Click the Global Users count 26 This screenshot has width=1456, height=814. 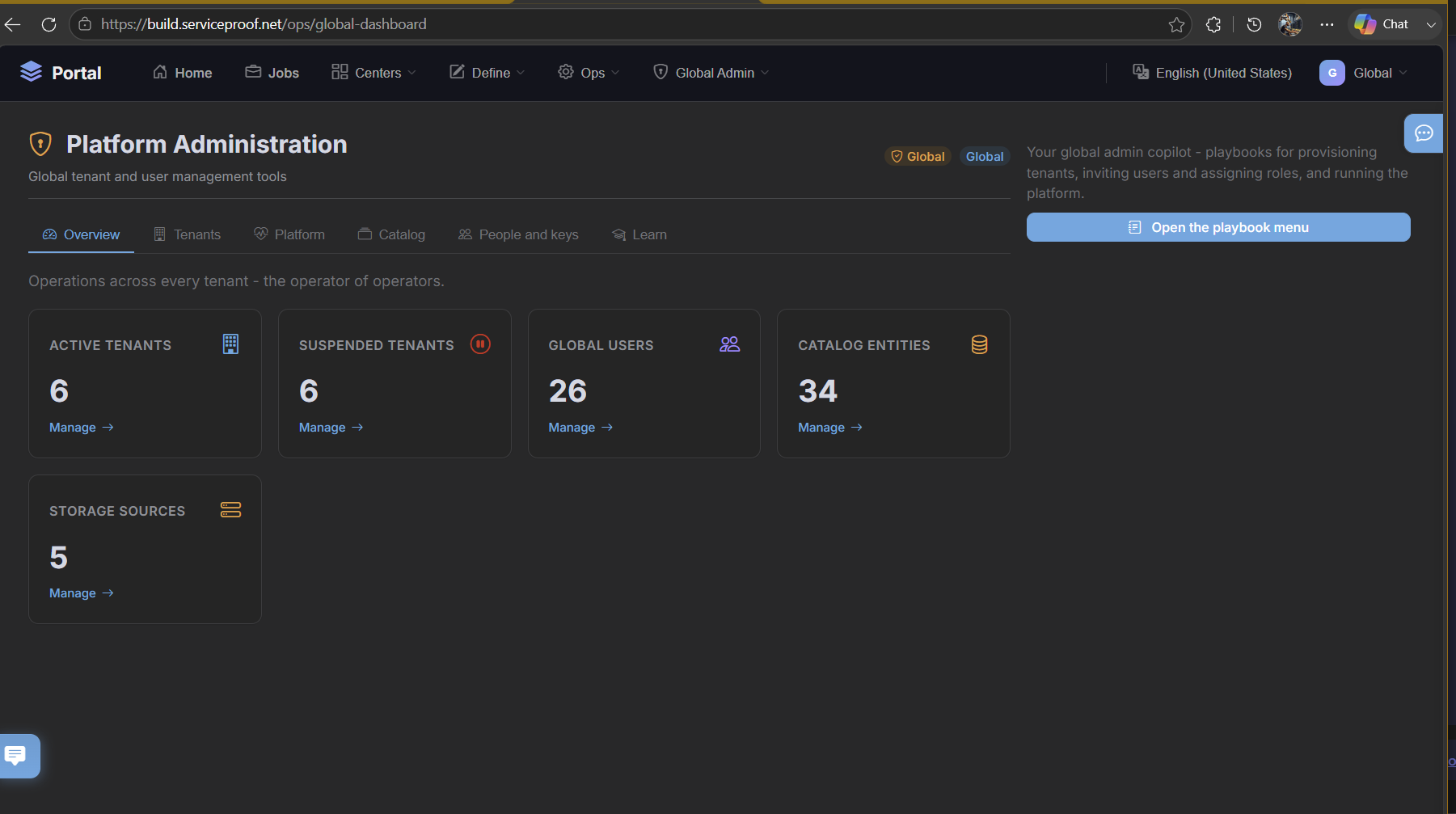568,391
